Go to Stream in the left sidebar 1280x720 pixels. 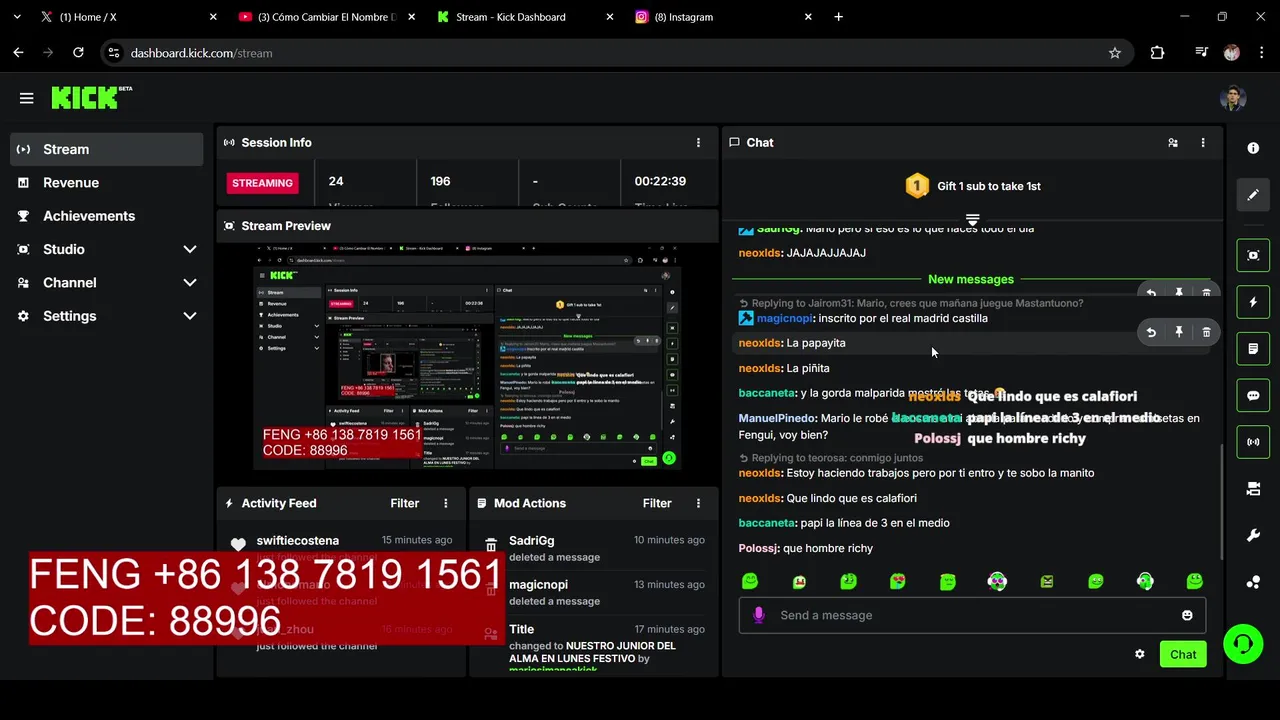pyautogui.click(x=106, y=149)
